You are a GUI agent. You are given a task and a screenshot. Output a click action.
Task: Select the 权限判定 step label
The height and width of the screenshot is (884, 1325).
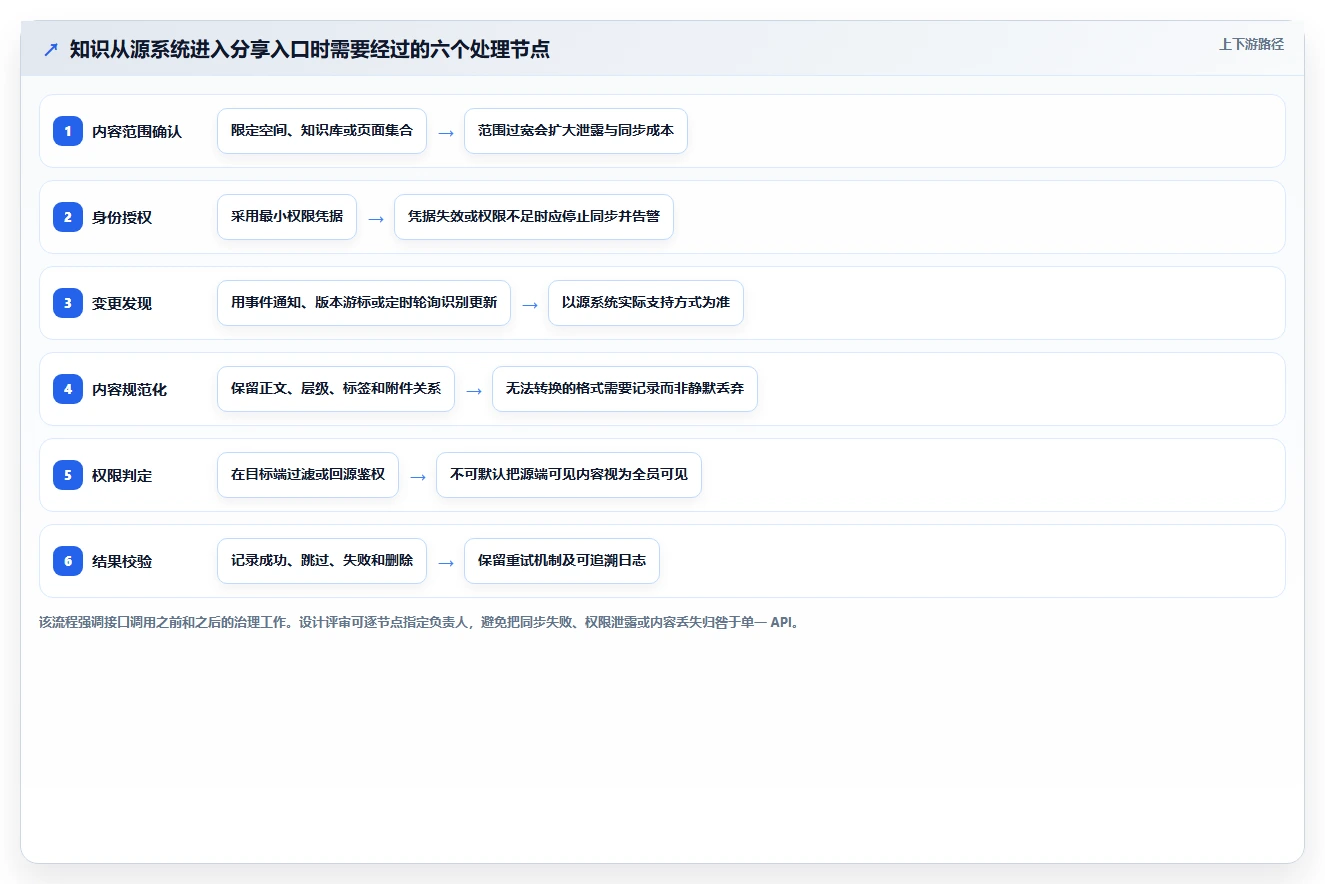click(x=122, y=475)
